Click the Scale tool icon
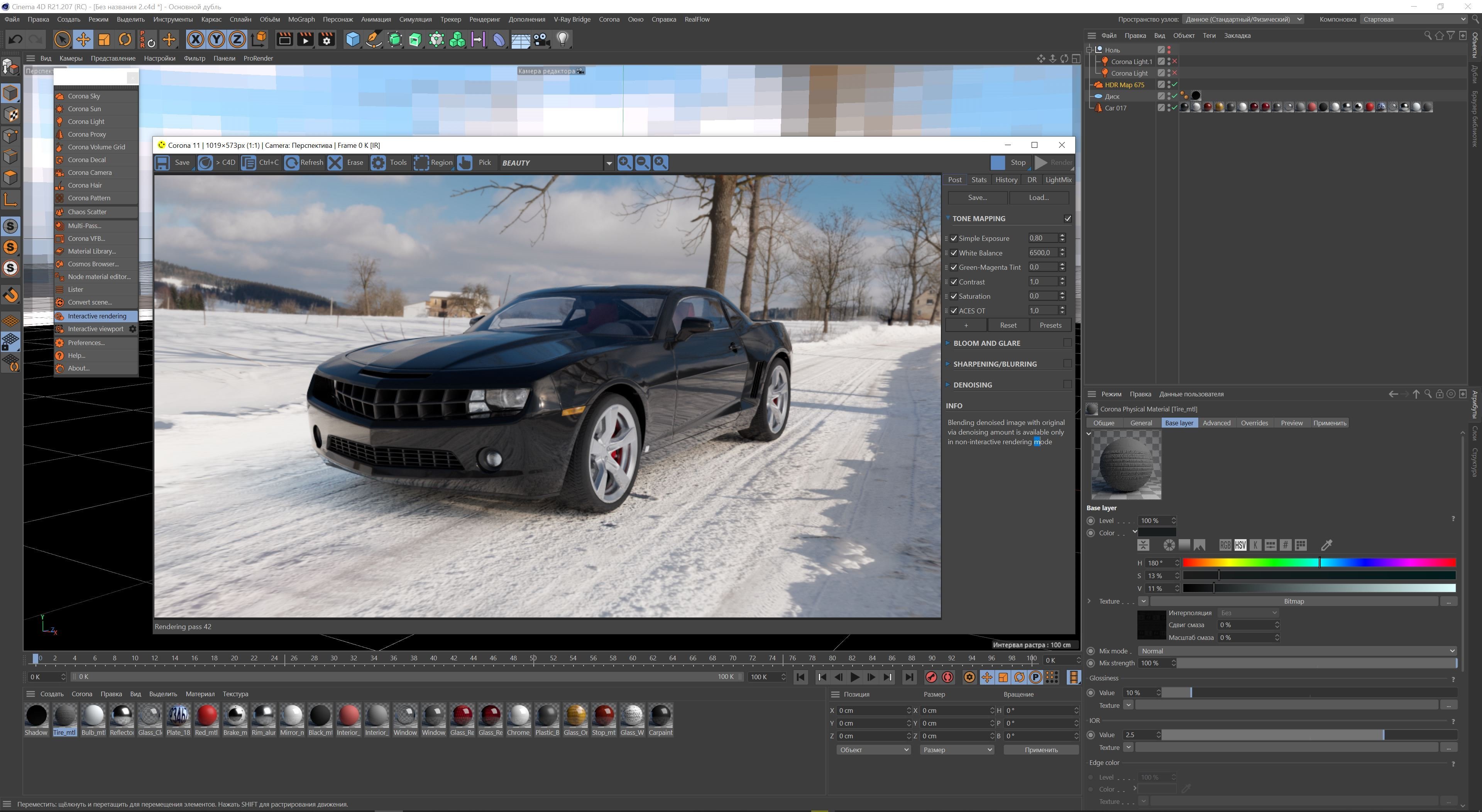The image size is (1482, 812). pos(104,39)
